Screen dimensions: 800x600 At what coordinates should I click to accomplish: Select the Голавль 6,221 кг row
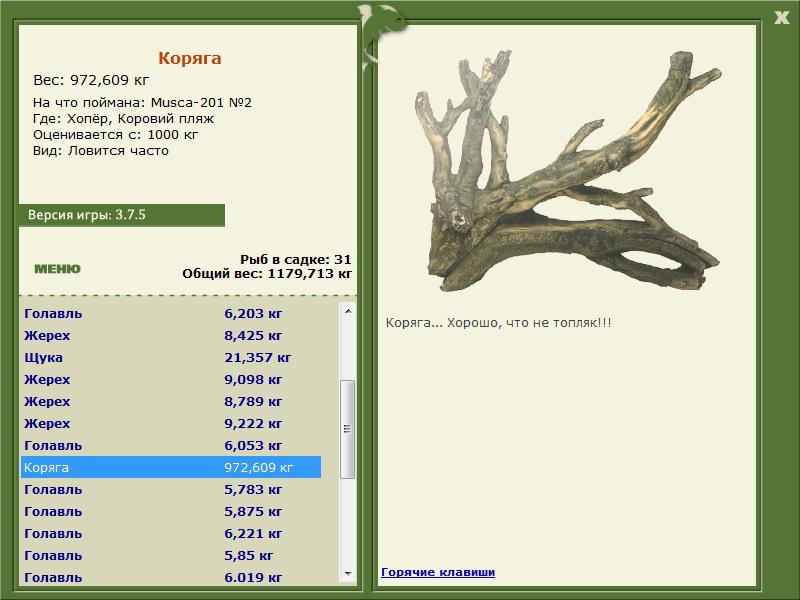tap(170, 533)
